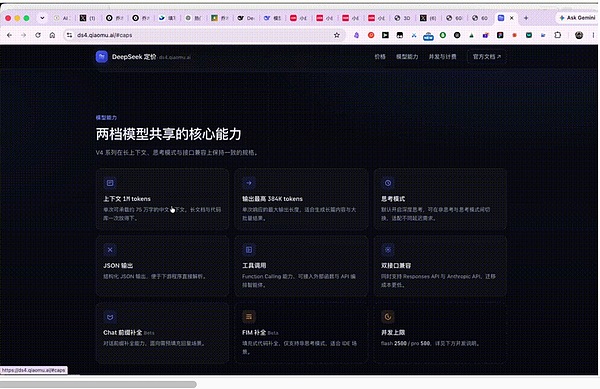Click the orange icon on 并发上限 card
Image resolution: width=600 pixels, height=389 pixels.
(388, 317)
